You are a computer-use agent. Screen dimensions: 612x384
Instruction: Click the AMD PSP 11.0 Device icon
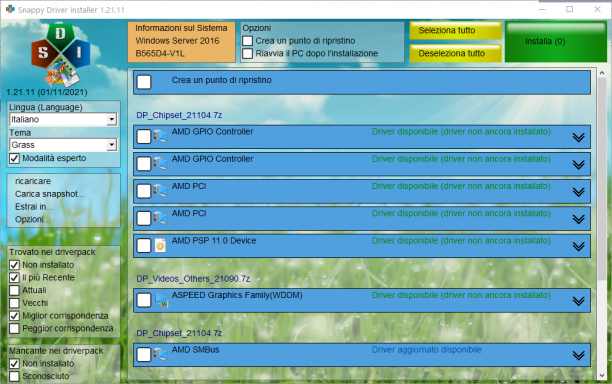click(x=160, y=246)
